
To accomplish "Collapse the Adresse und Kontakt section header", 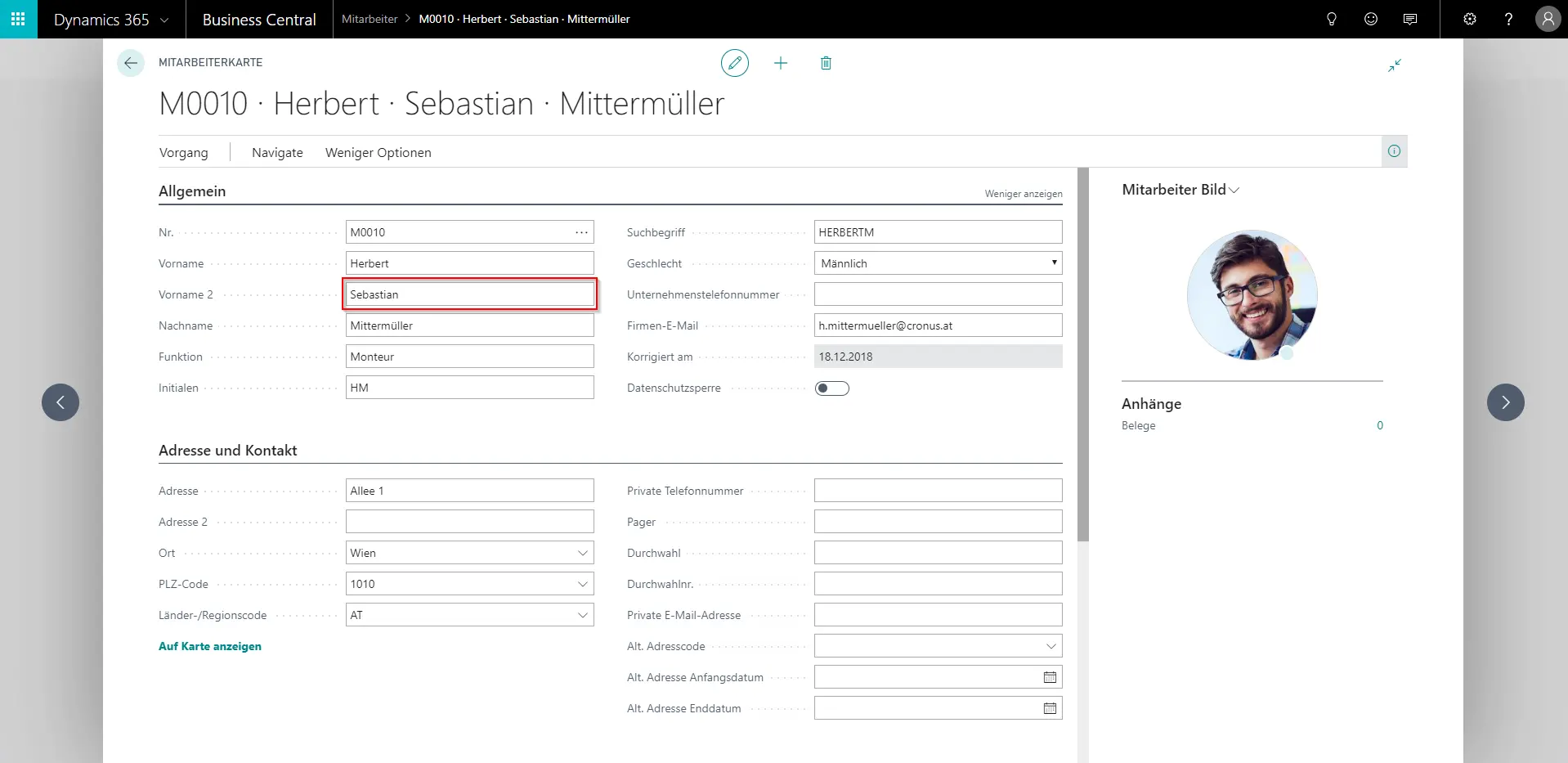I will coord(227,451).
